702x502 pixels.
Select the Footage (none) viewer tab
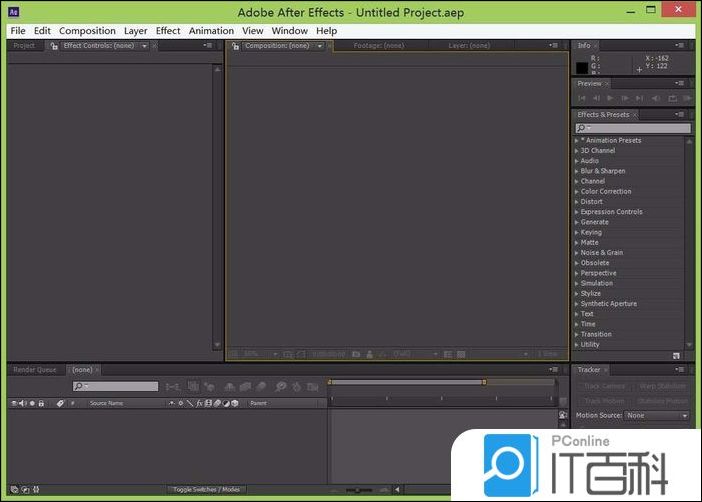click(x=379, y=46)
